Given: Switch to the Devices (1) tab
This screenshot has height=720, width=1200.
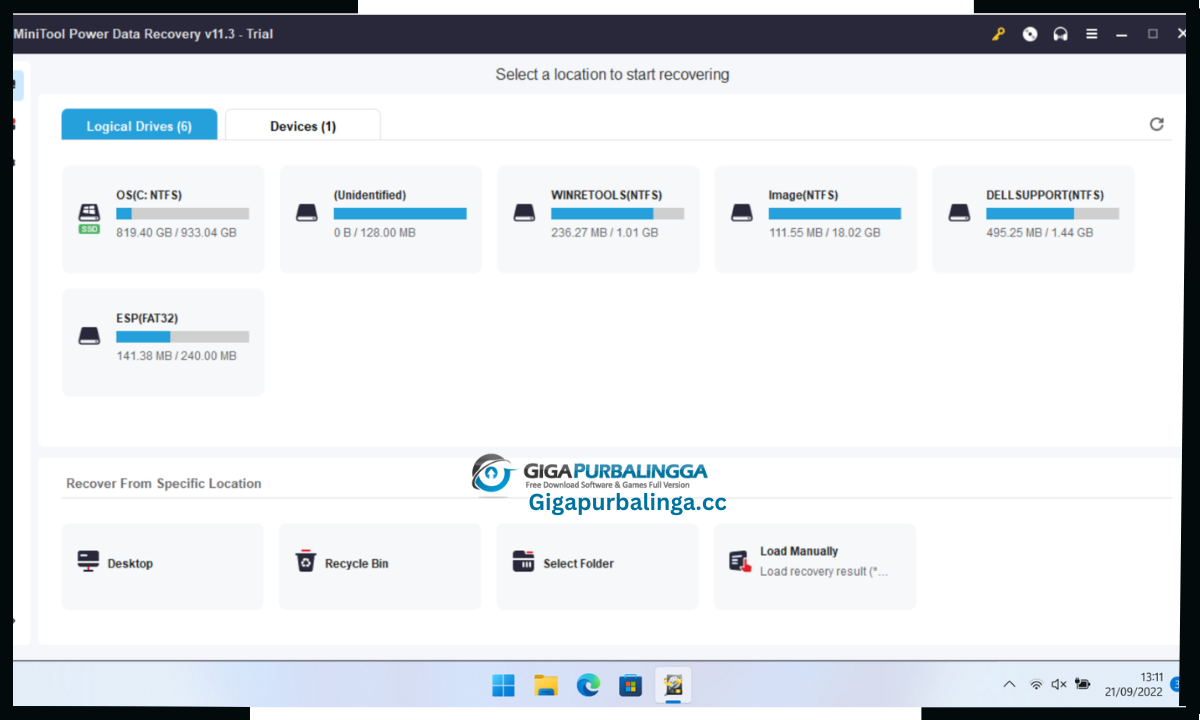Looking at the screenshot, I should (x=303, y=125).
